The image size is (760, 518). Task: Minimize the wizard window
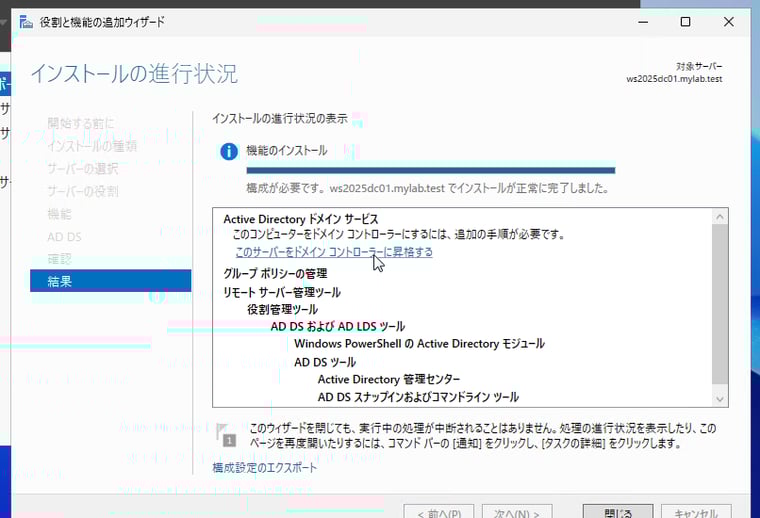click(643, 22)
